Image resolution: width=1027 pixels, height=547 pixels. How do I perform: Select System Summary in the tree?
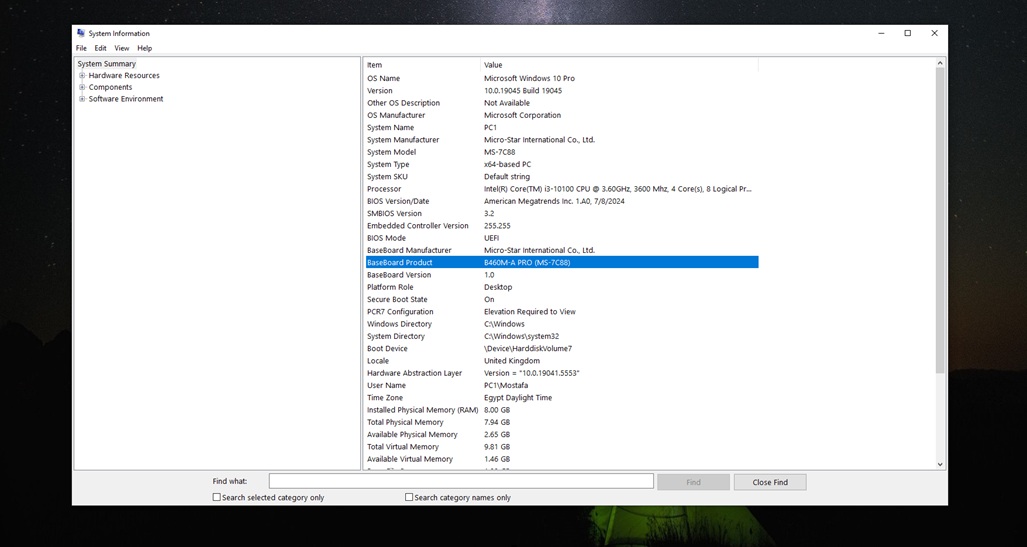107,64
